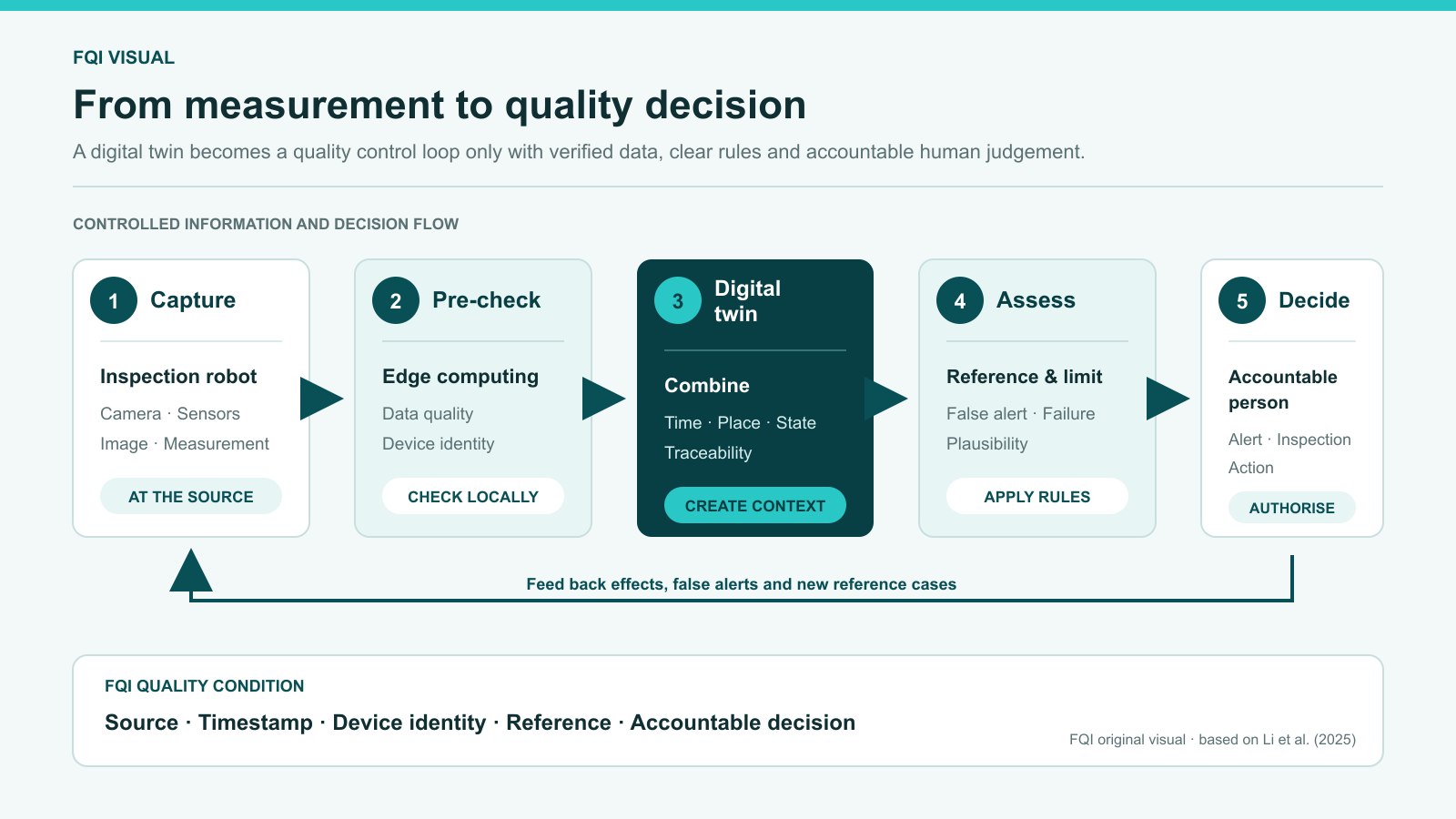The height and width of the screenshot is (819, 1456).
Task: Click the 'Combine' subheading
Action: click(x=707, y=386)
